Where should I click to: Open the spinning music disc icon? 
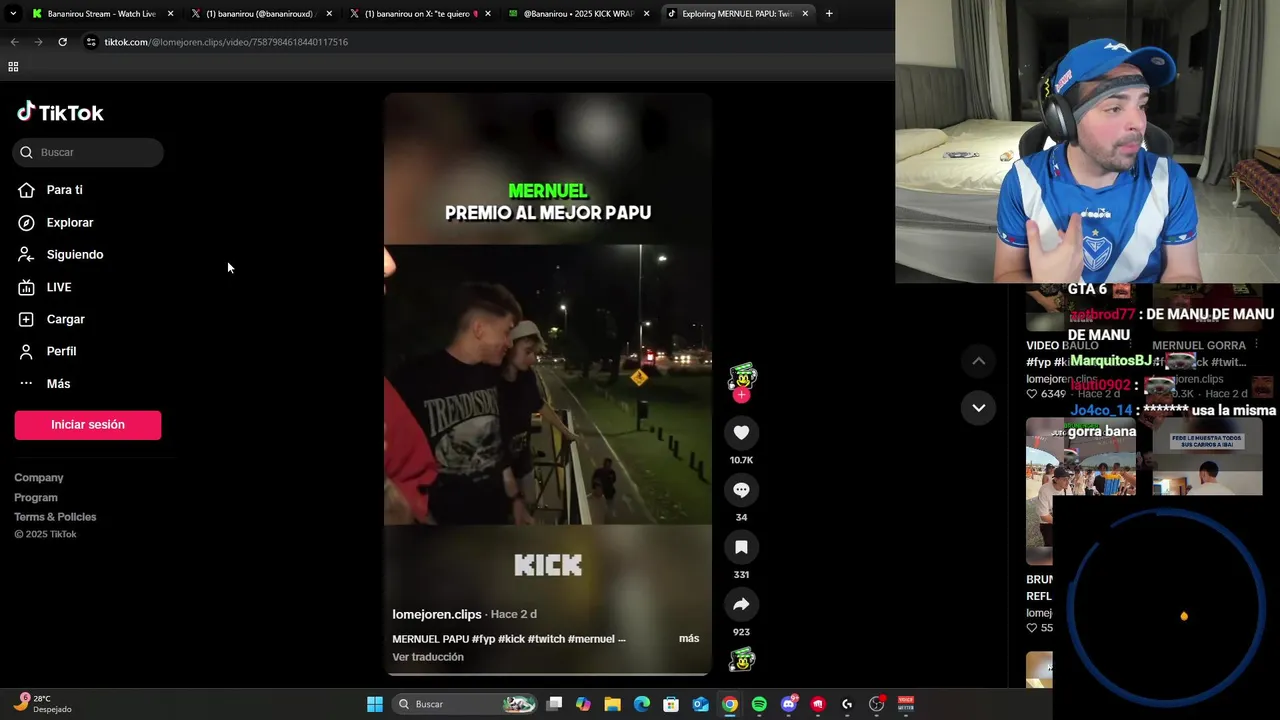pyautogui.click(x=742, y=659)
